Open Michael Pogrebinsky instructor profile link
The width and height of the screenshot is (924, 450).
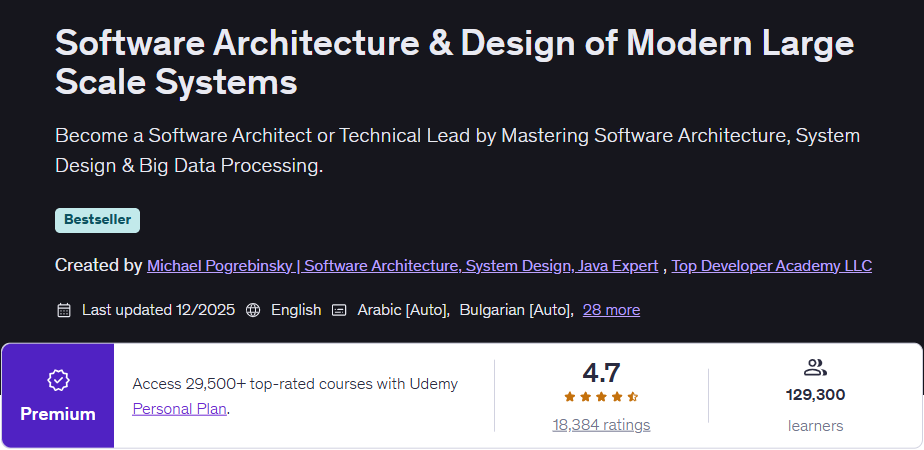(x=402, y=266)
